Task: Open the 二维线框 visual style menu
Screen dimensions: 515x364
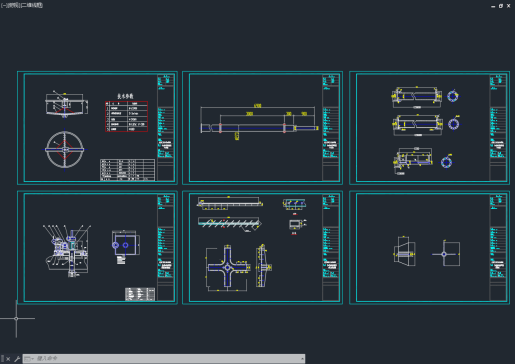Action: (x=32, y=5)
